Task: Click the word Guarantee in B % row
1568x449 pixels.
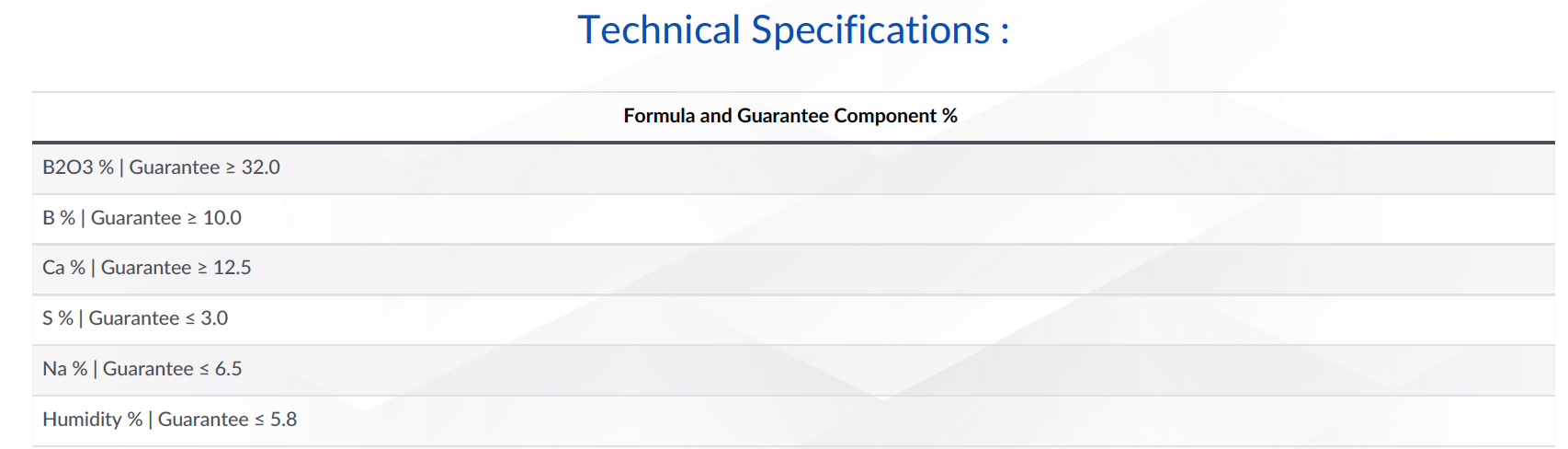Action: [x=136, y=218]
